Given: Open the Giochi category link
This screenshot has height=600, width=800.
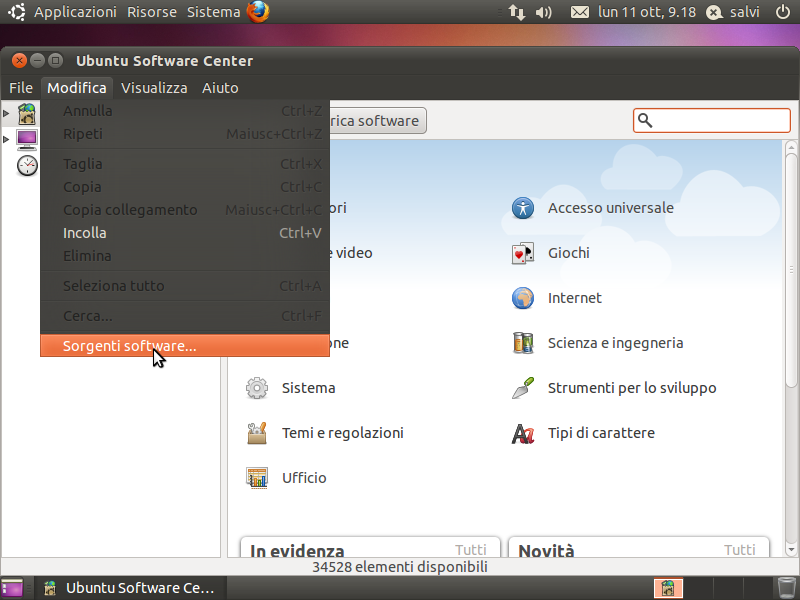Looking at the screenshot, I should click(x=568, y=253).
